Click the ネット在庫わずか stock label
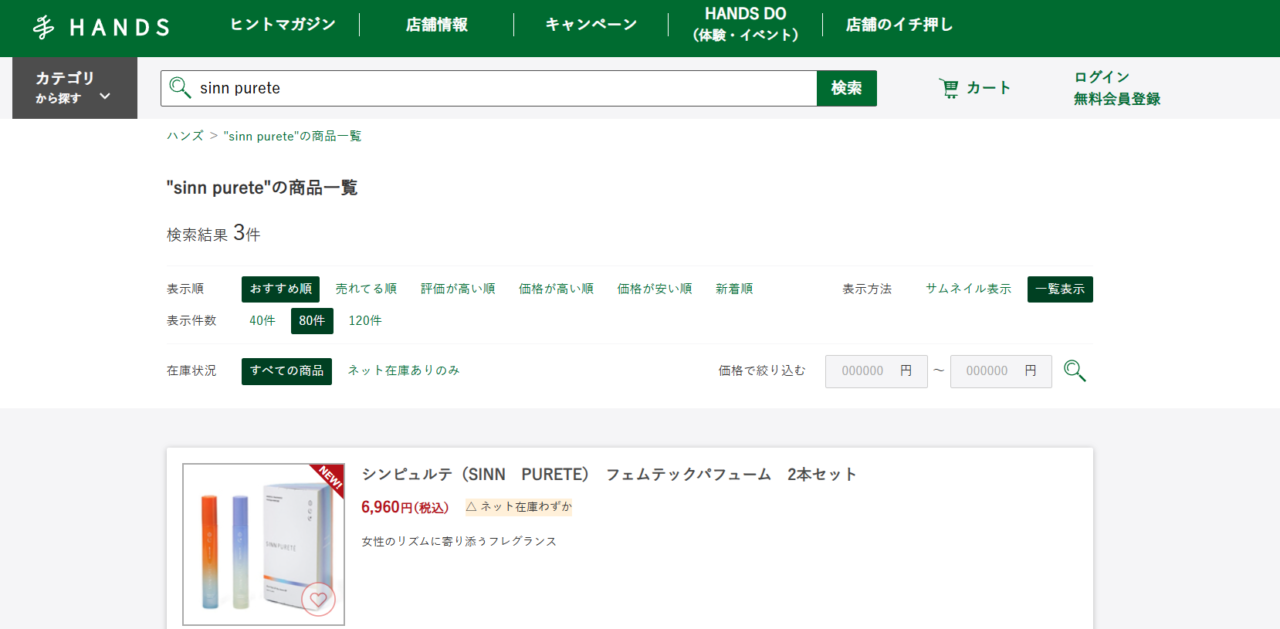This screenshot has height=629, width=1280. (x=518, y=507)
